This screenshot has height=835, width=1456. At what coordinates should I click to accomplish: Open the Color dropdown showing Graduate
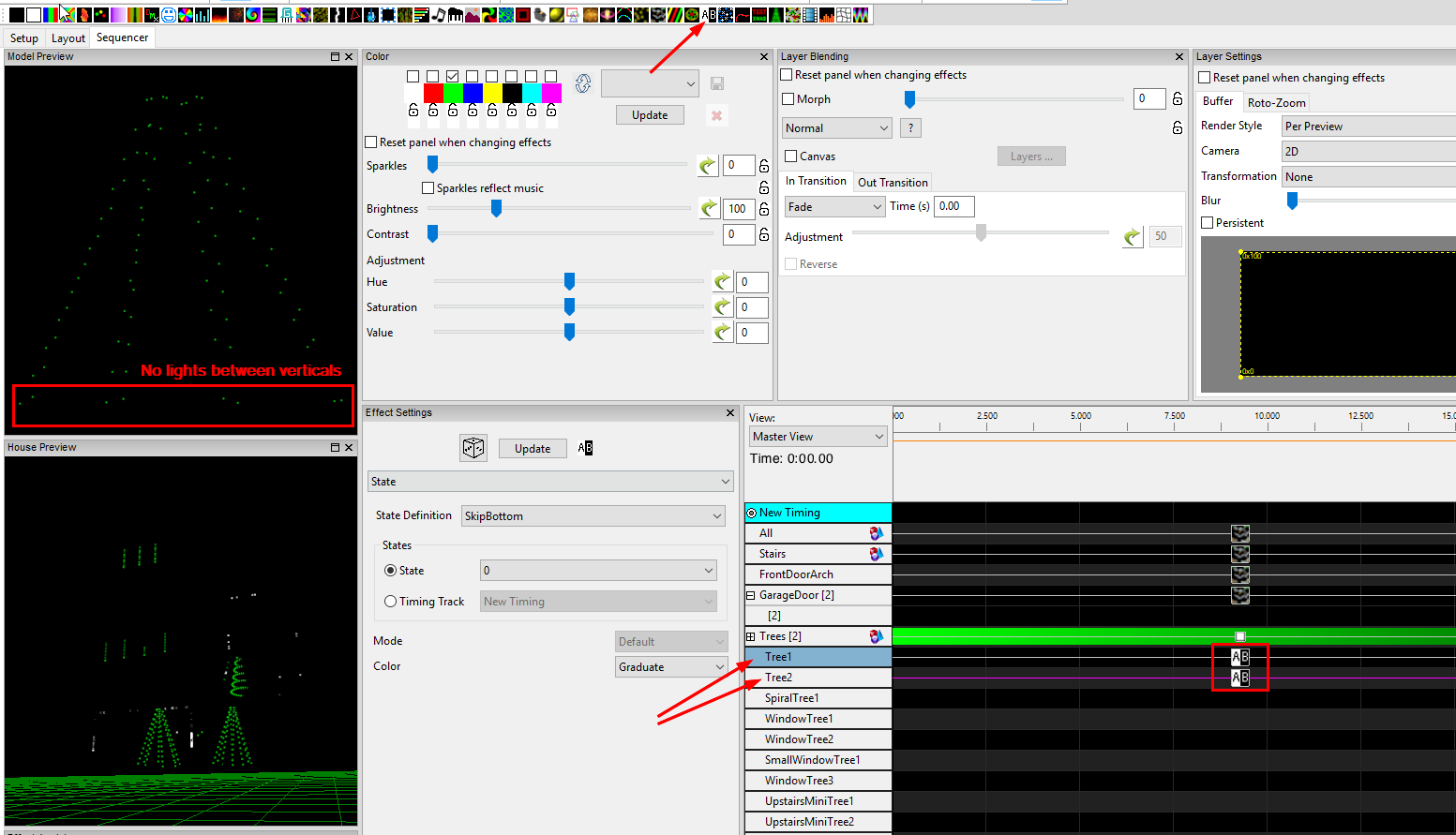click(x=670, y=665)
